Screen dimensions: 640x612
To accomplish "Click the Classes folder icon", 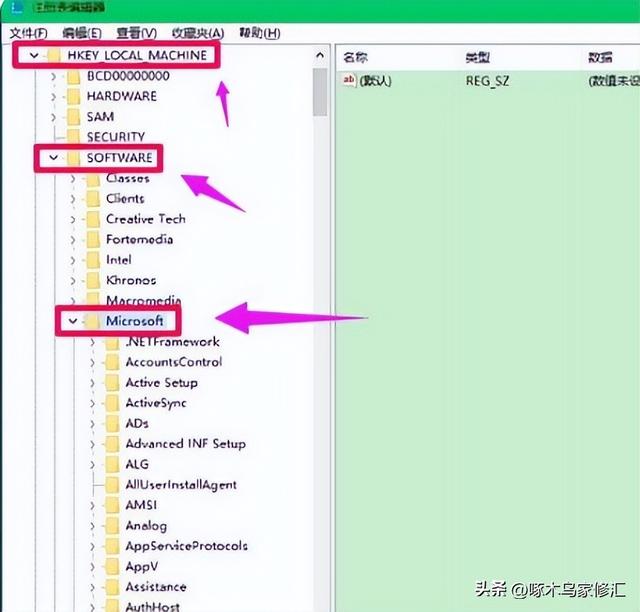I will tap(93, 179).
